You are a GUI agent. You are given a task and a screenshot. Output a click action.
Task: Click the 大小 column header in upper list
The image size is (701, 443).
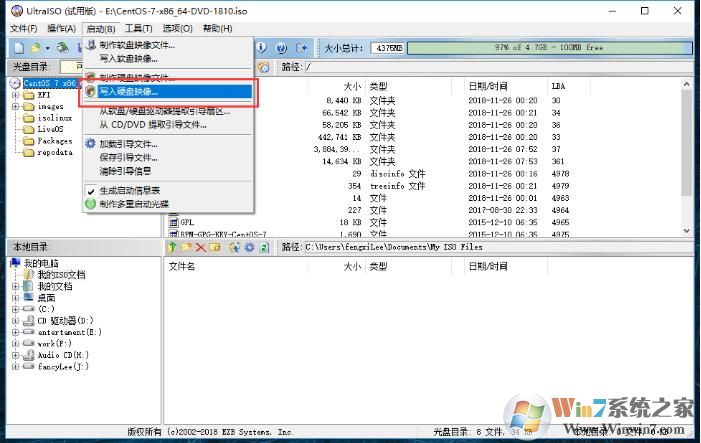351,86
